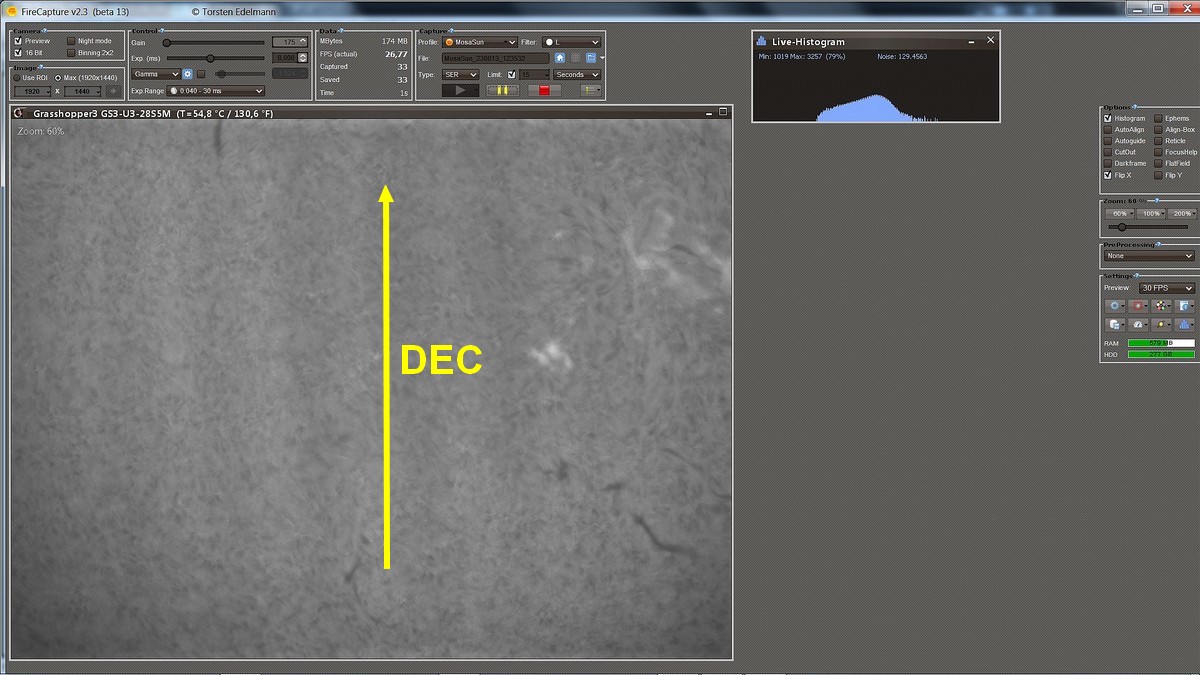Open the color debayer settings icon
1200x675 pixels.
coord(1161,306)
